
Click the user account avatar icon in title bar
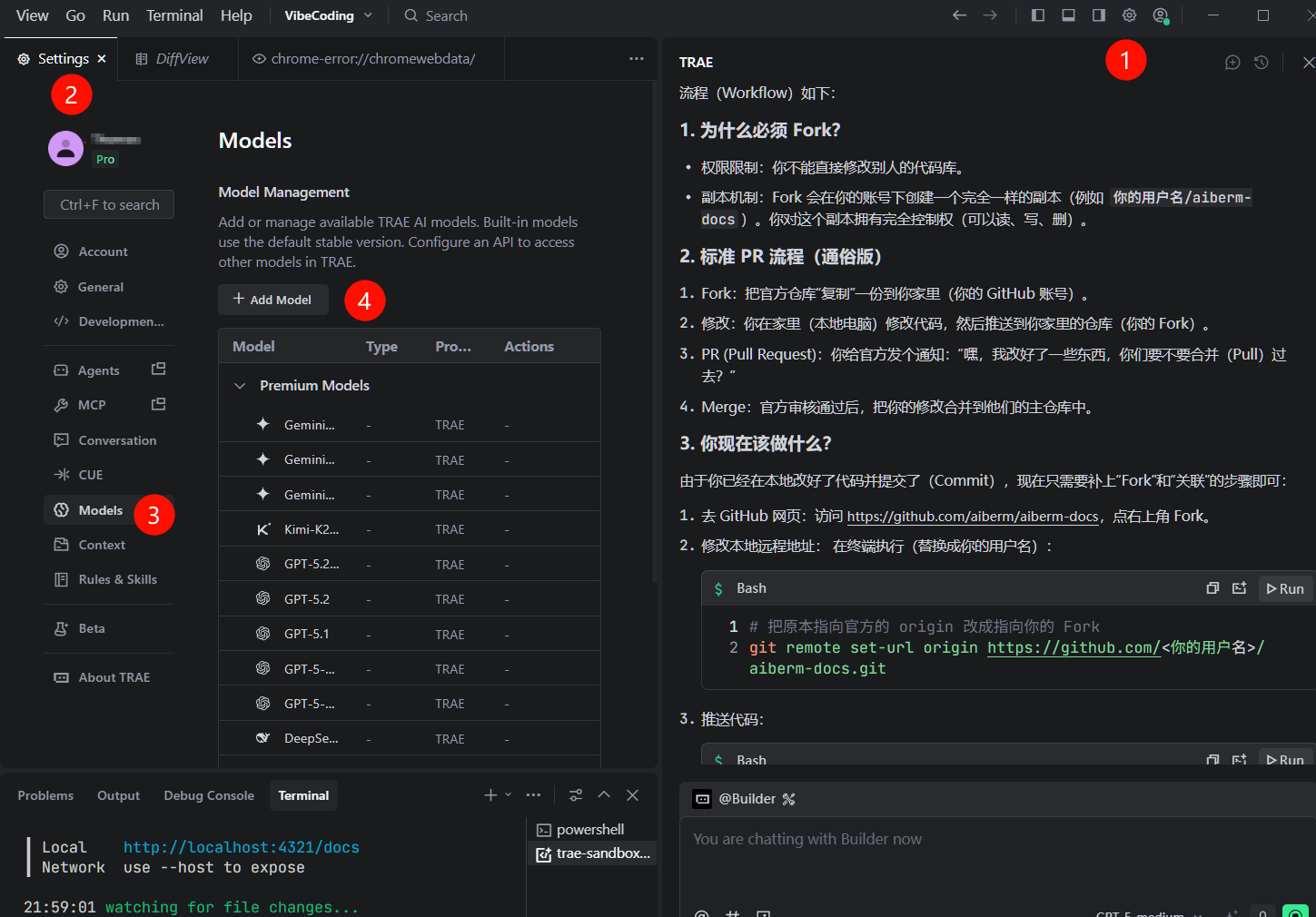(x=1160, y=15)
